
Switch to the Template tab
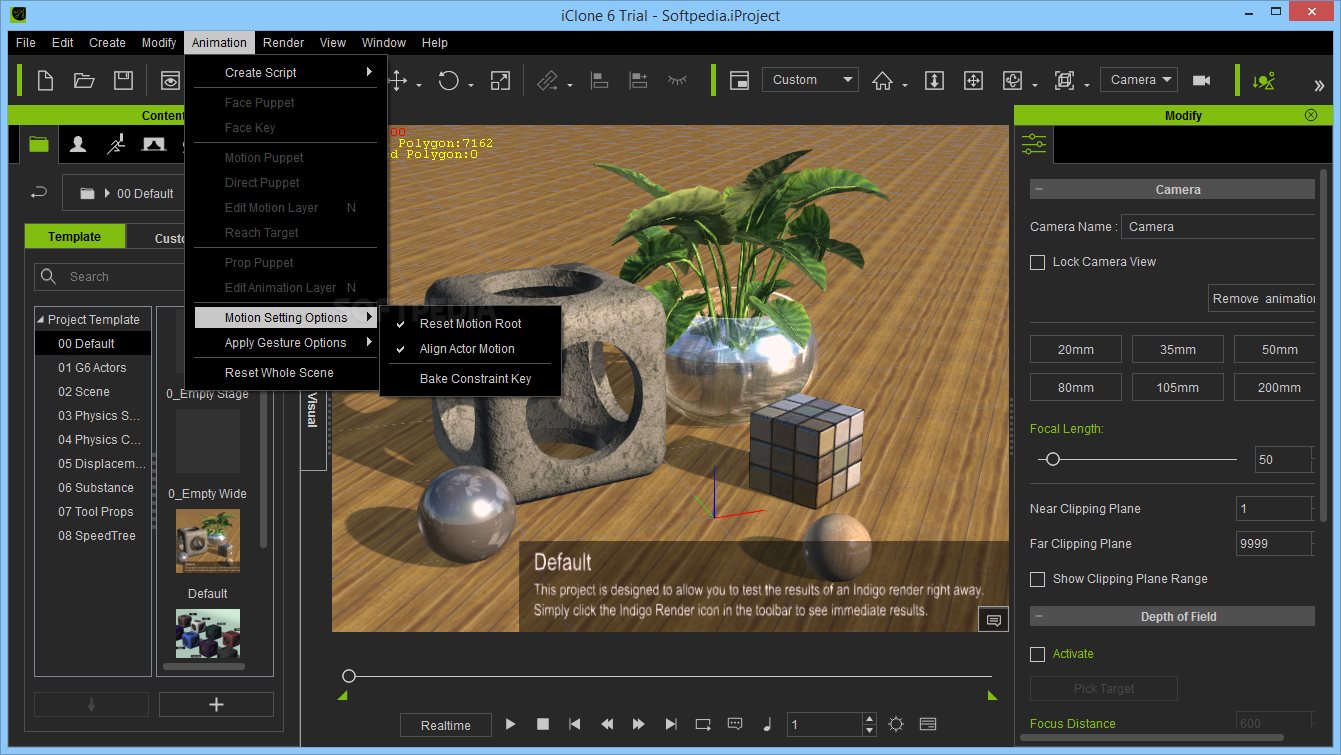[75, 237]
